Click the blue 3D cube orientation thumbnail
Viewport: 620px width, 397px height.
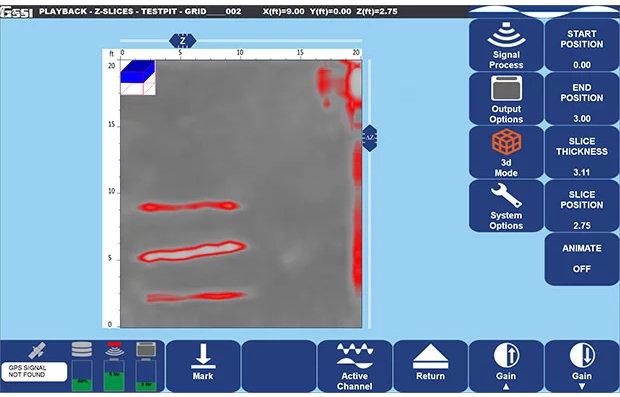138,78
